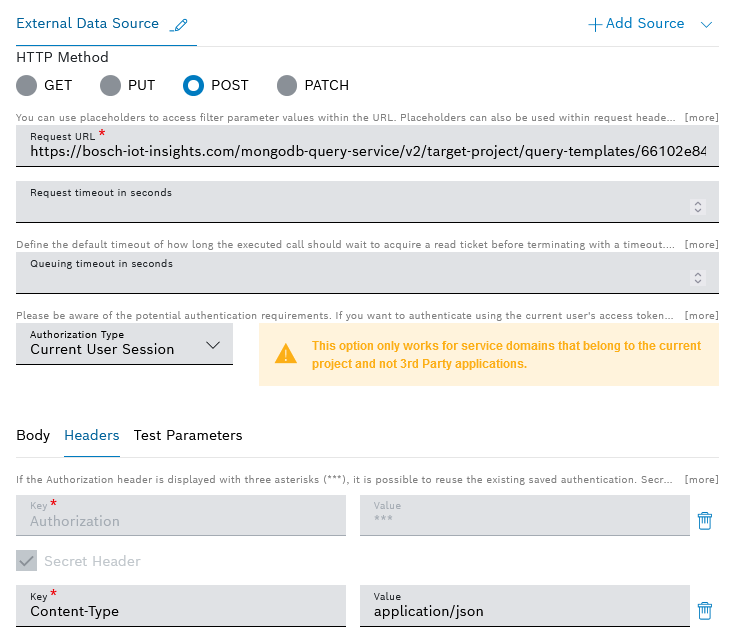Open the Authorization Type dropdown
Viewport: 733px width, 637px height.
click(x=125, y=343)
